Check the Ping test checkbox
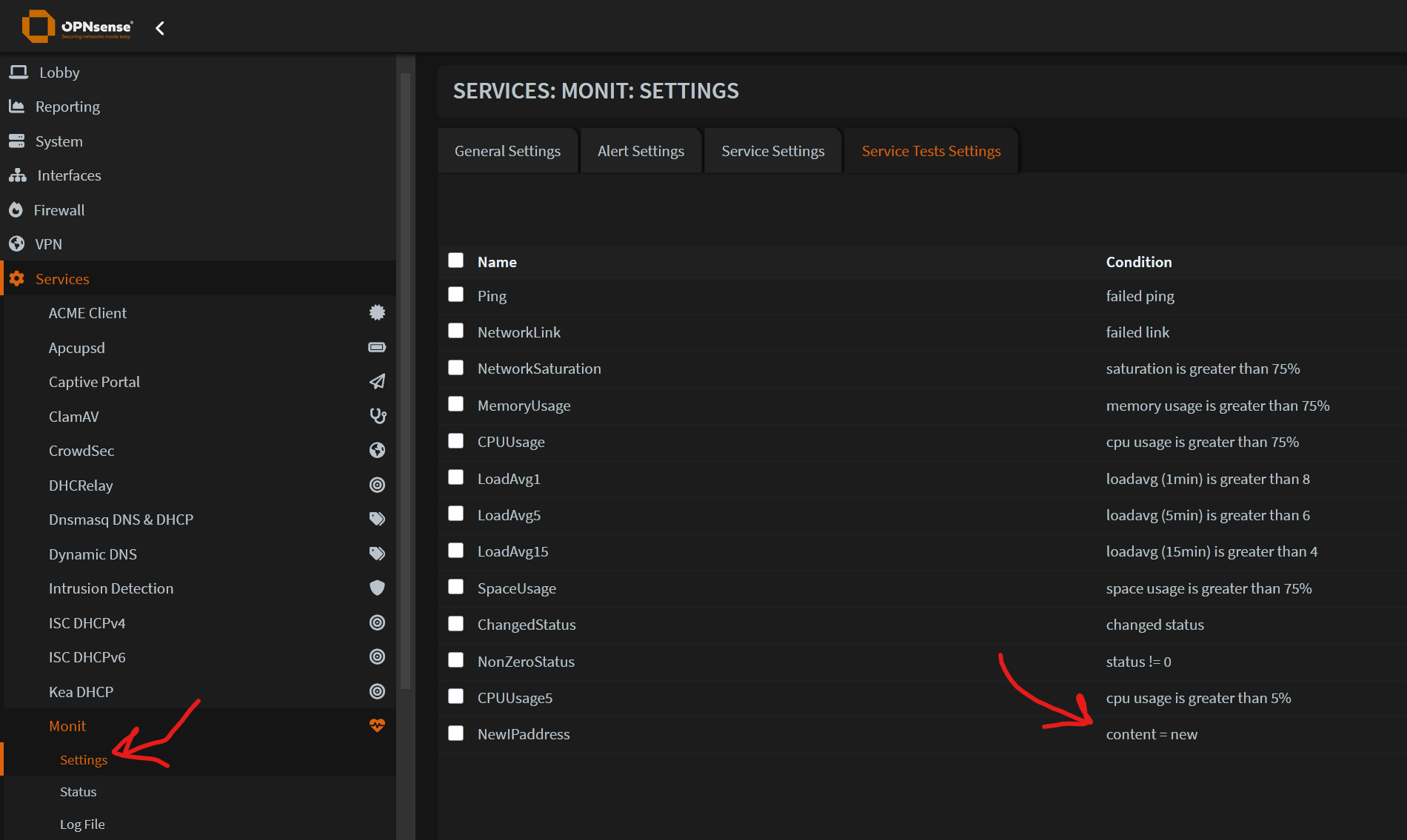The image size is (1407, 840). pos(455,294)
